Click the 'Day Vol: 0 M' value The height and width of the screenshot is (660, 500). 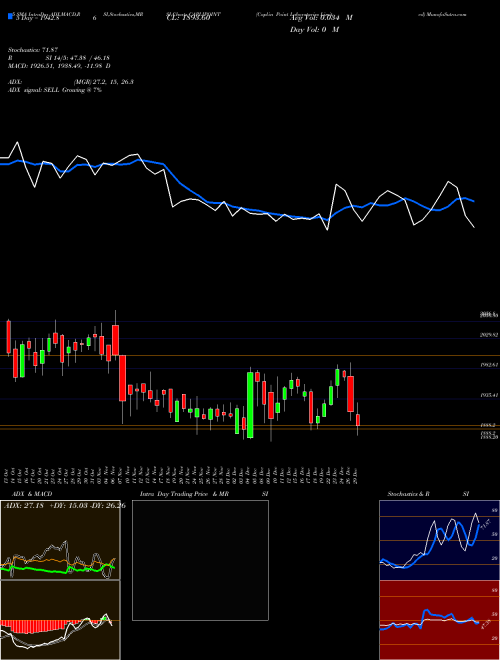314,30
